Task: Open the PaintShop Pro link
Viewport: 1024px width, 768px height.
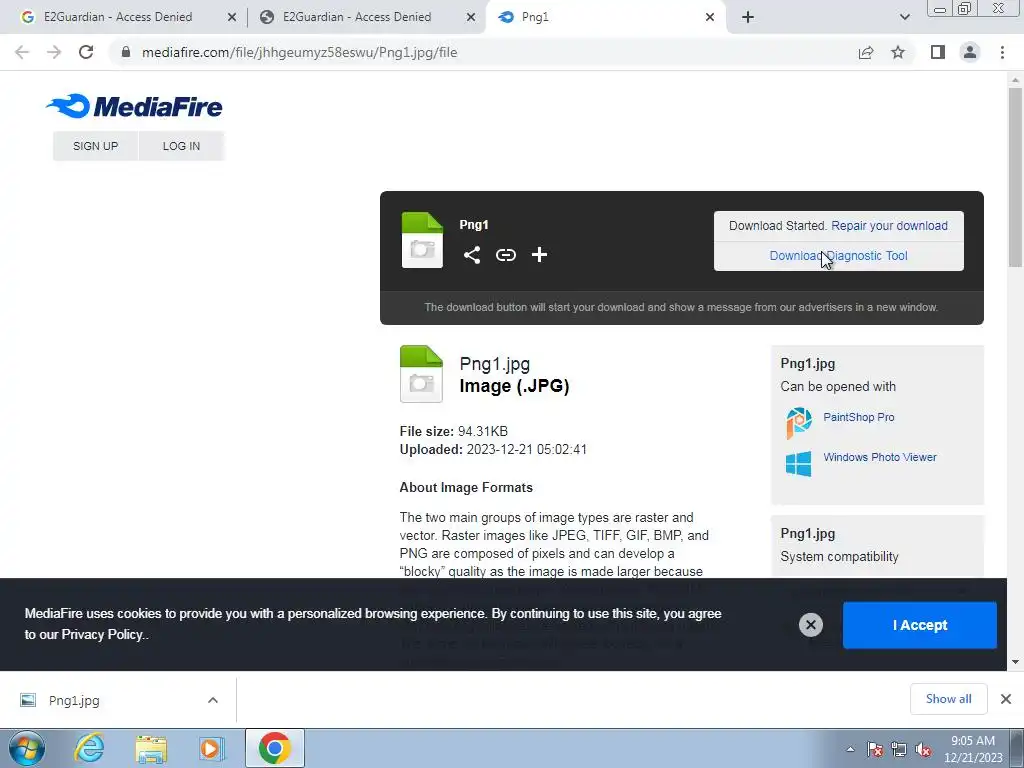Action: 859,417
